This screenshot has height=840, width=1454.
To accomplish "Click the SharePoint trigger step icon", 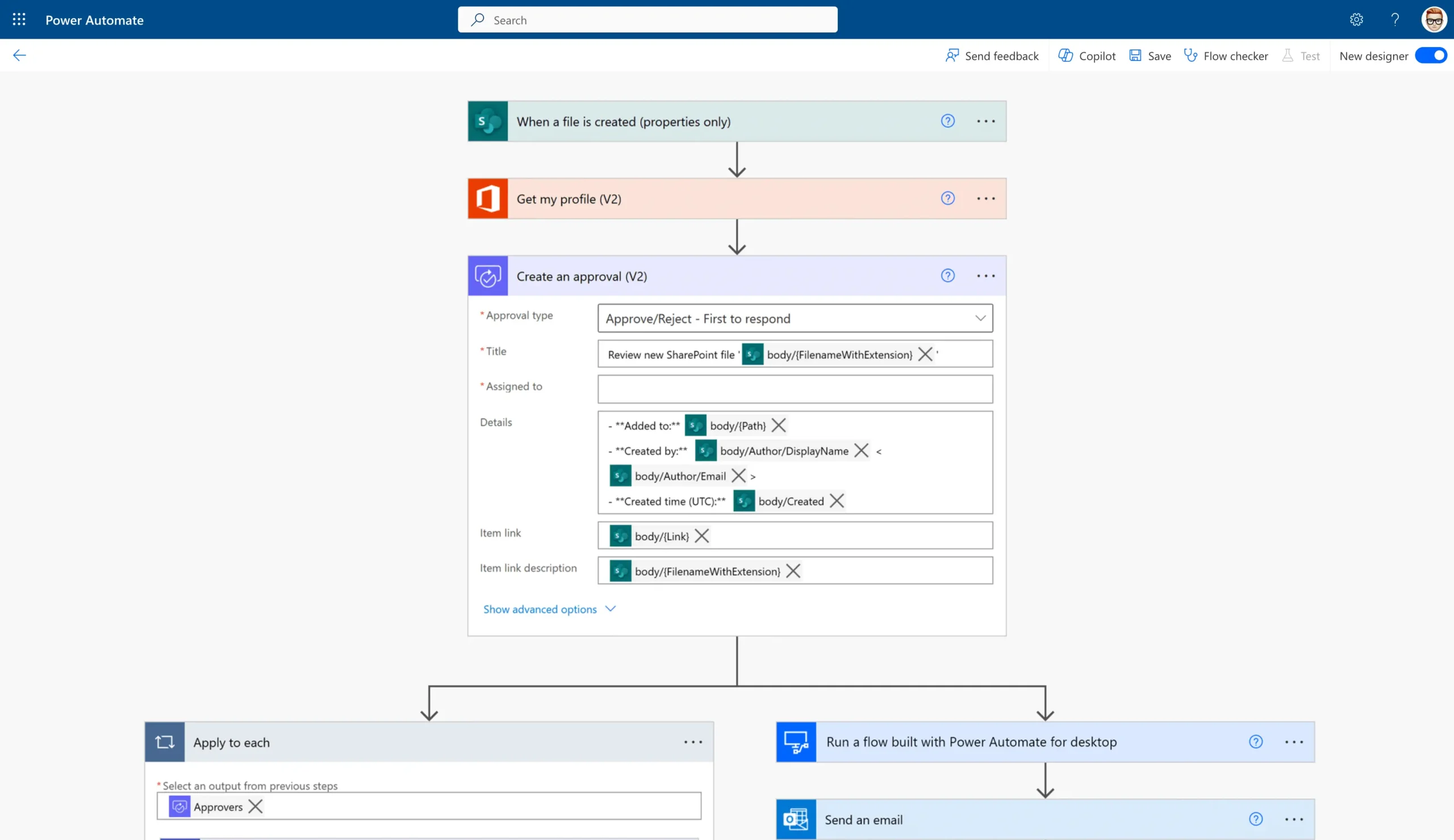I will click(x=487, y=121).
